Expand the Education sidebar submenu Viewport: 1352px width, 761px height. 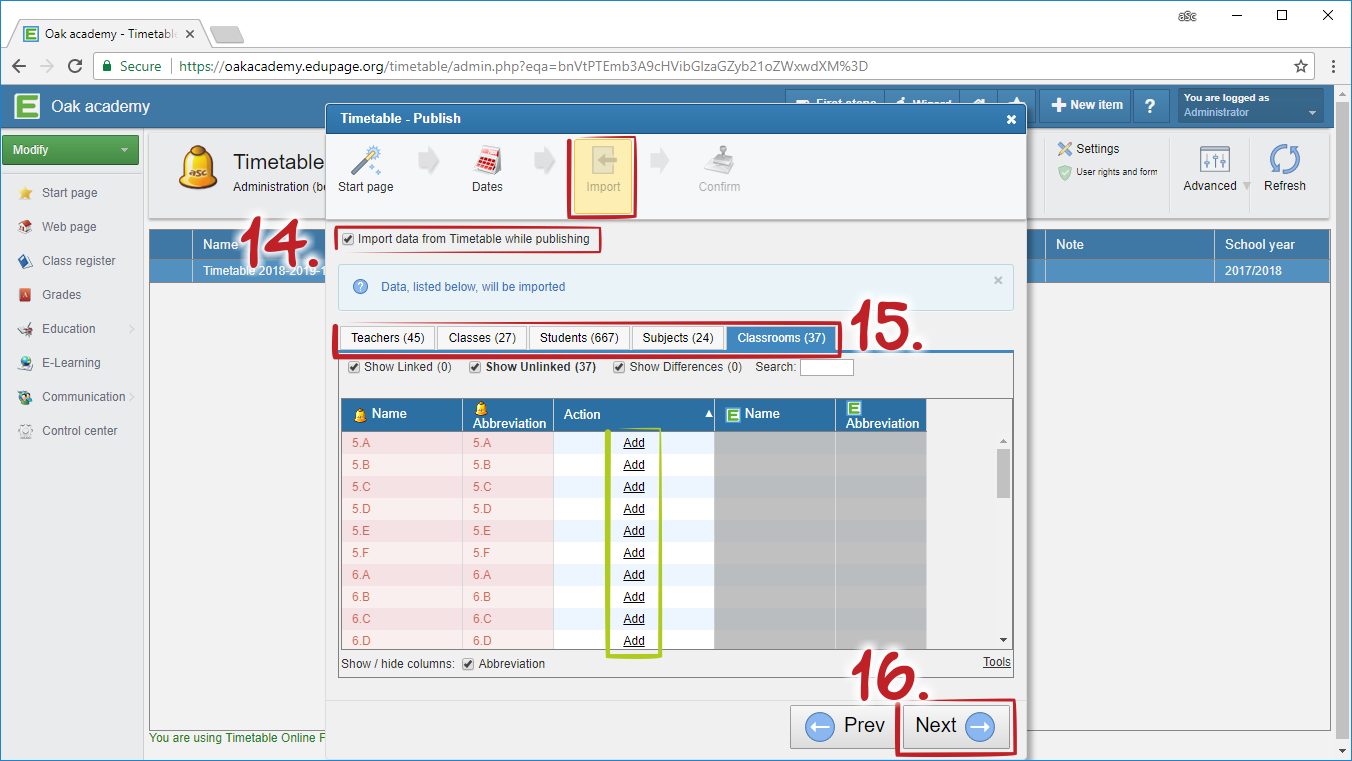point(131,329)
